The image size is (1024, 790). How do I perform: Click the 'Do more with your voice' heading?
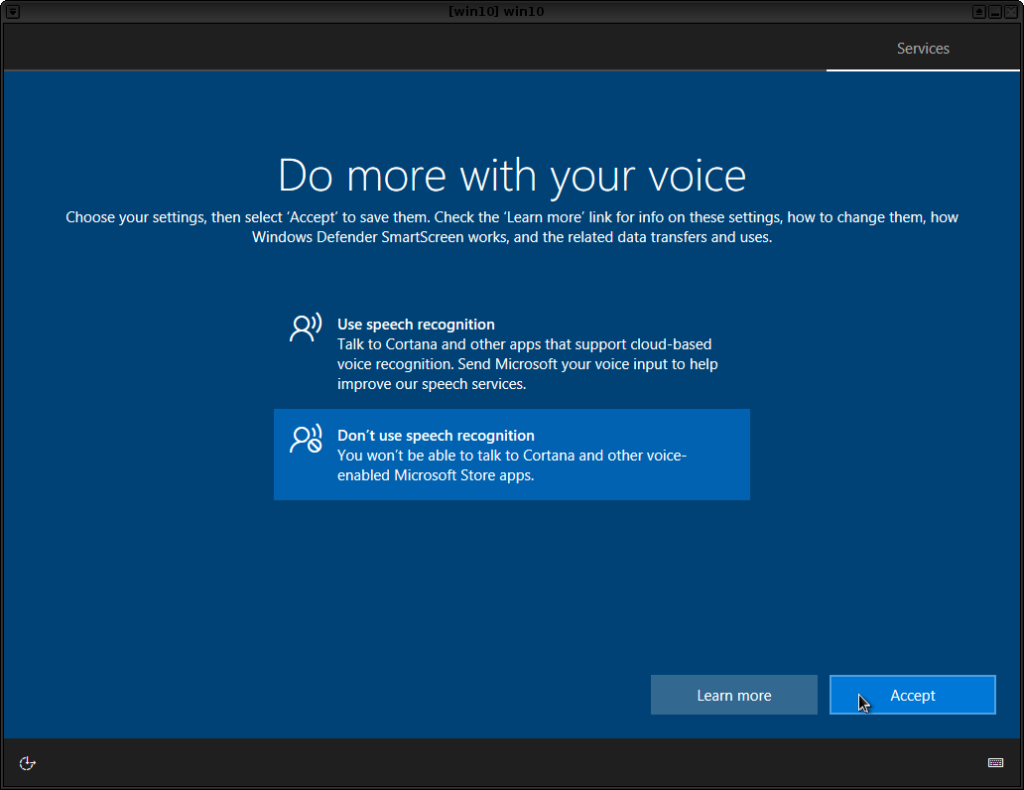(x=512, y=176)
